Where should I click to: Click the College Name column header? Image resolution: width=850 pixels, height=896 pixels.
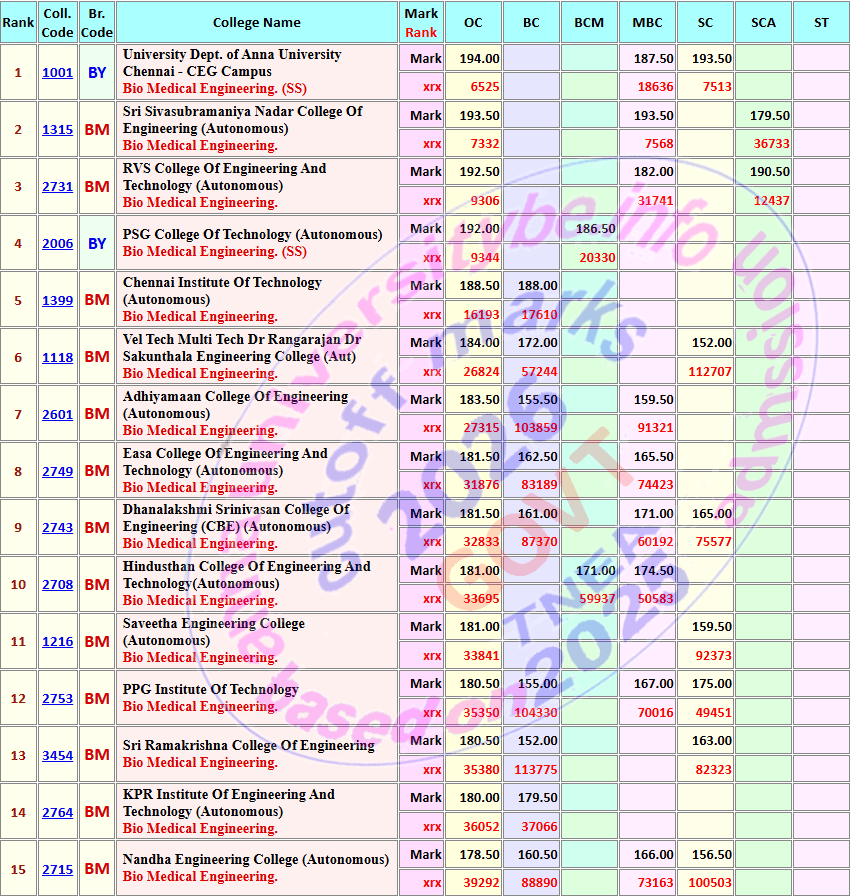click(x=256, y=22)
